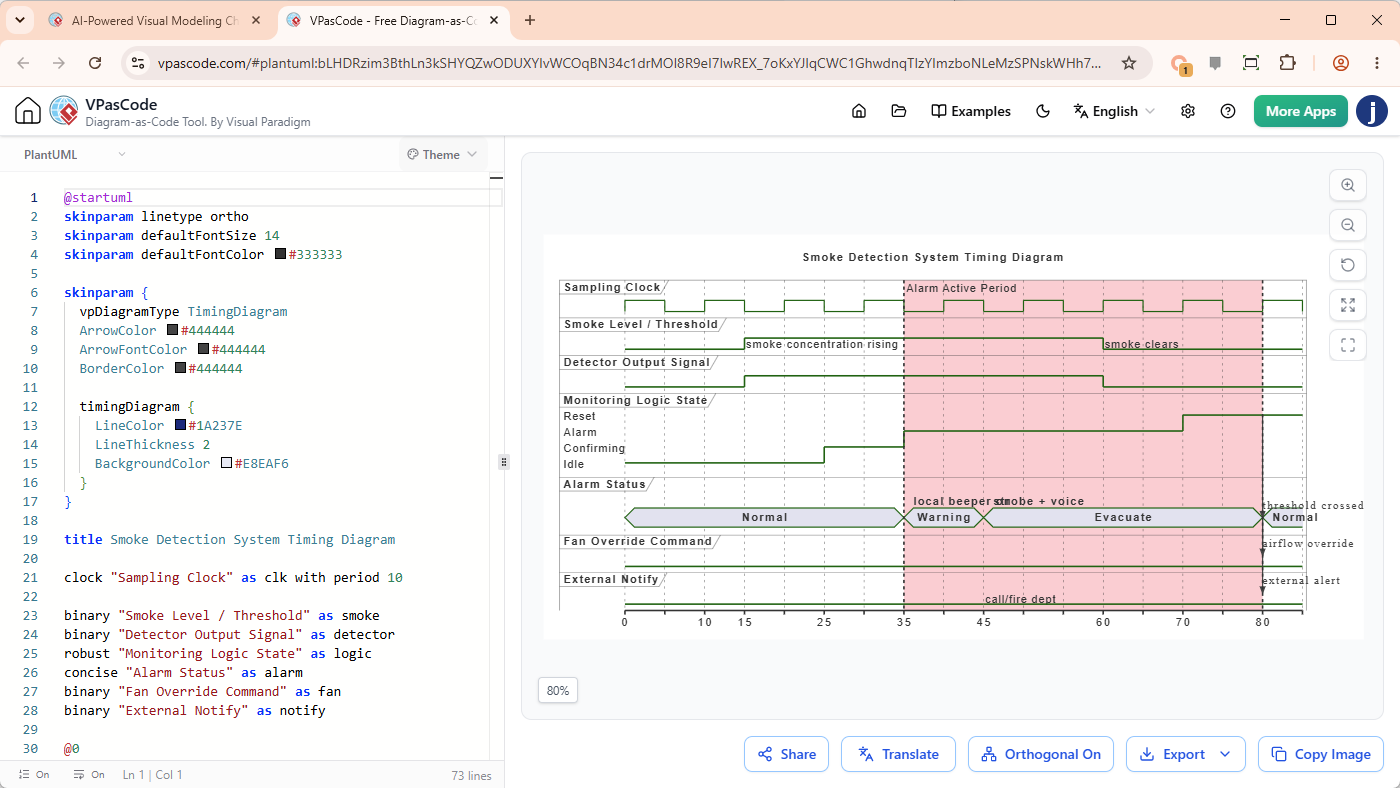Click 80% zoom level indicator

[x=558, y=690]
